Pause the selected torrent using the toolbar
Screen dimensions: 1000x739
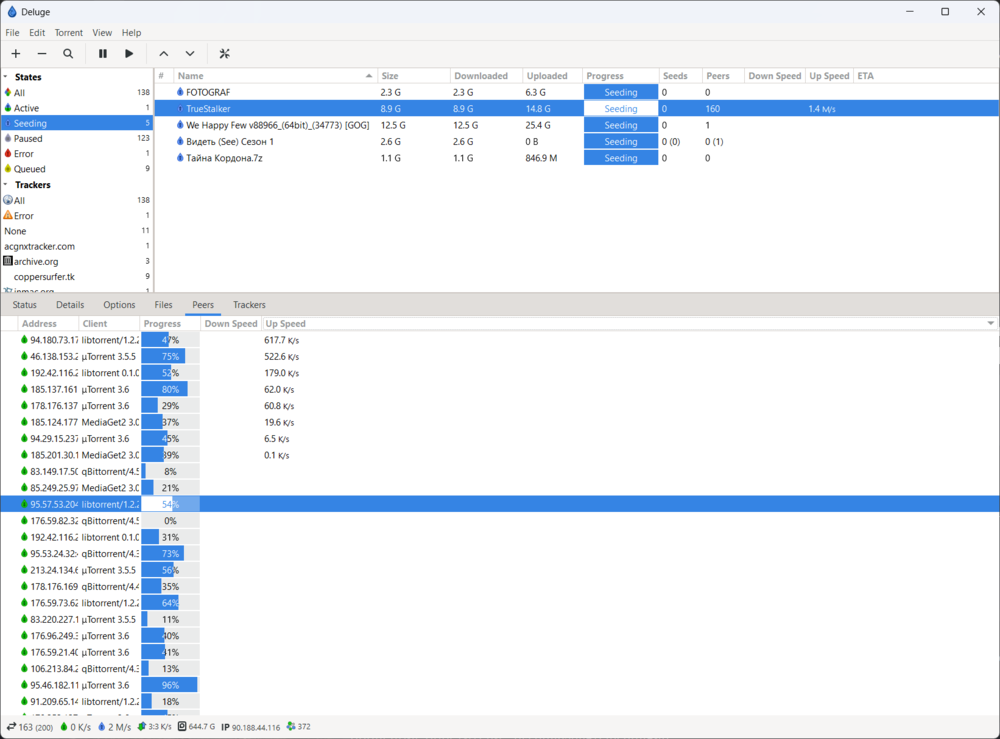(x=103, y=54)
